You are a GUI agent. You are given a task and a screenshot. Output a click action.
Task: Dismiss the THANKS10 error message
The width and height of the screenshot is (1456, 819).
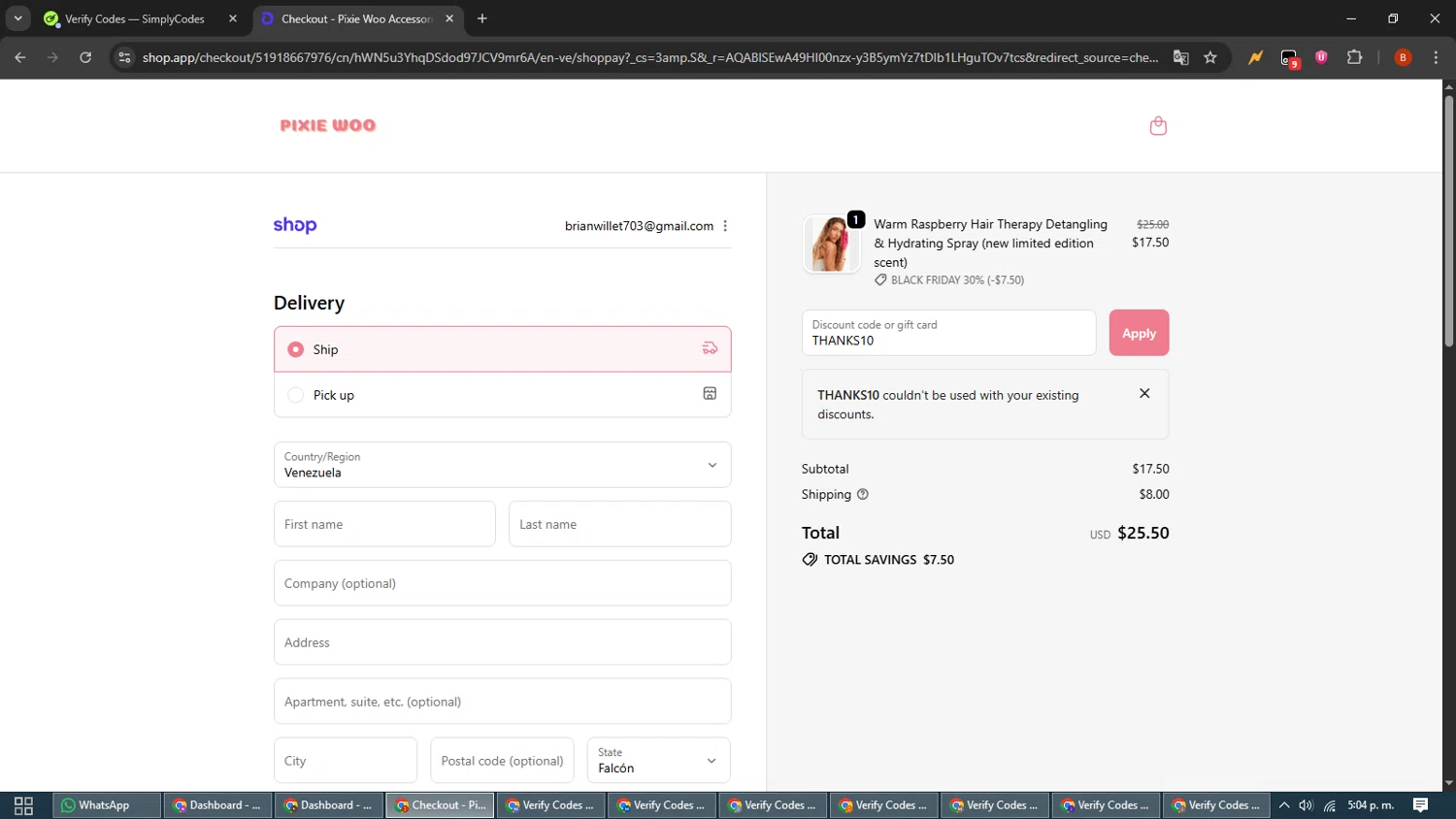coord(1144,393)
